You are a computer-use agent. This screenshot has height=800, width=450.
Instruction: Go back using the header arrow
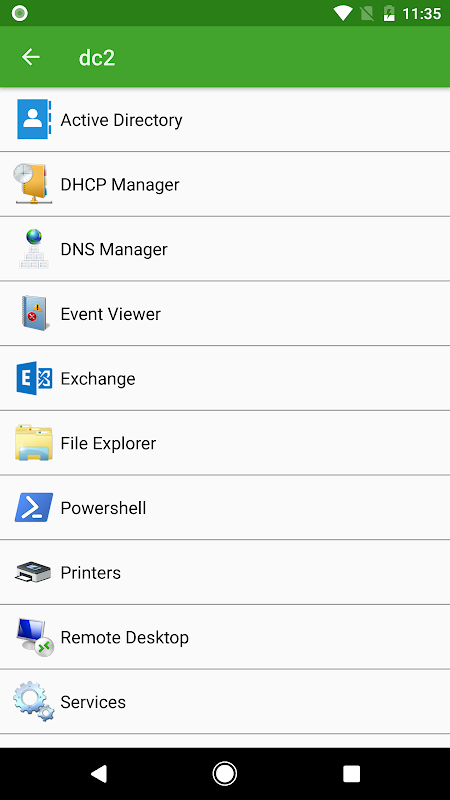tap(31, 57)
